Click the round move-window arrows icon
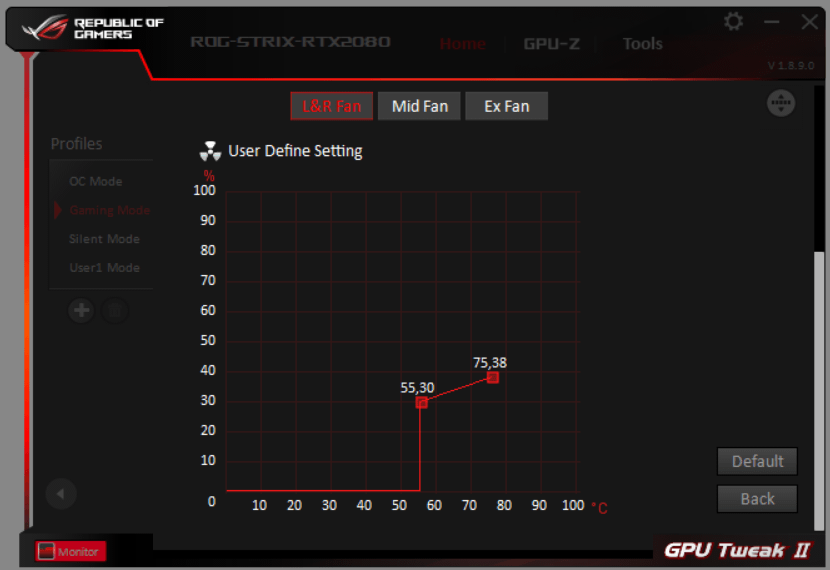 781,103
